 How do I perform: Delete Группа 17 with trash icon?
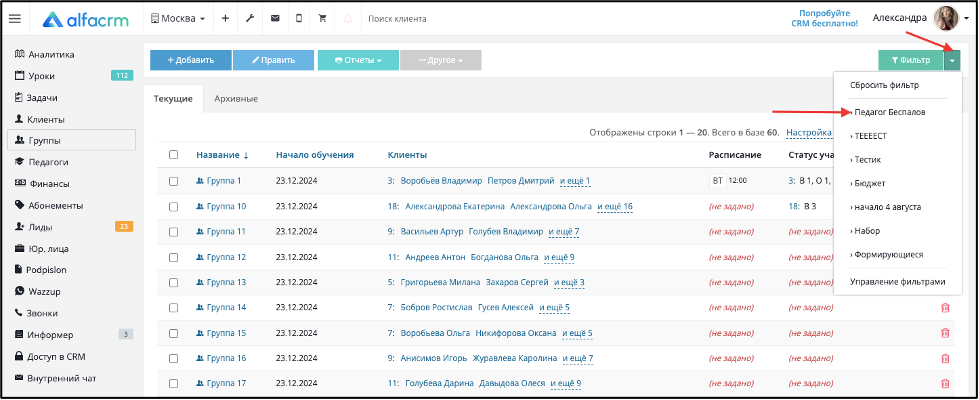945,384
